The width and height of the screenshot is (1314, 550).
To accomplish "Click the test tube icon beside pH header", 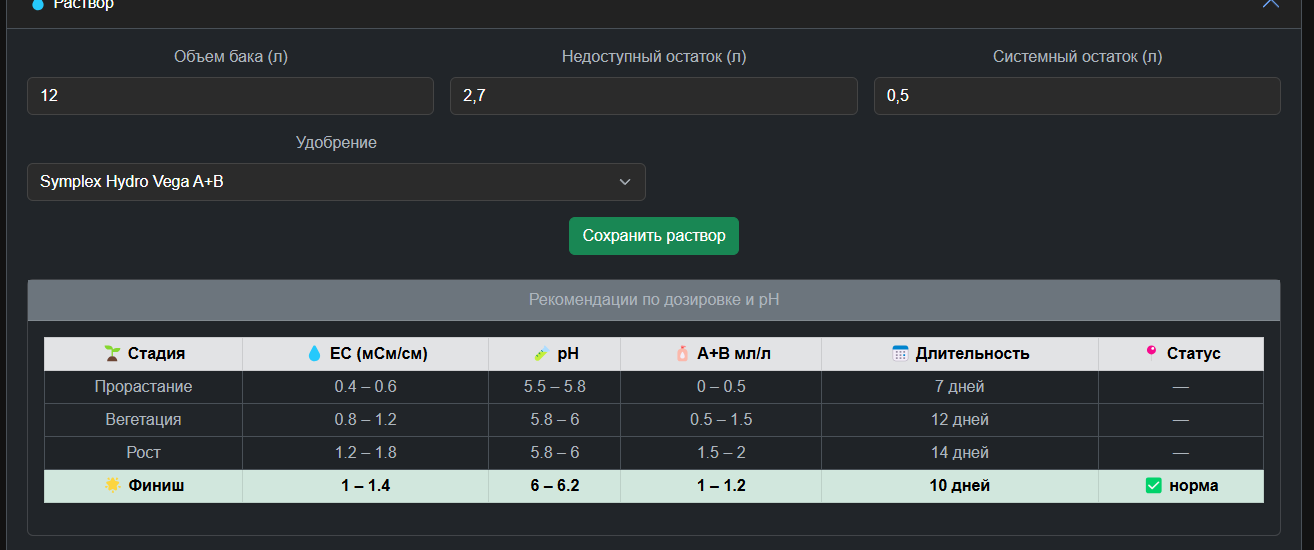I will [x=541, y=353].
